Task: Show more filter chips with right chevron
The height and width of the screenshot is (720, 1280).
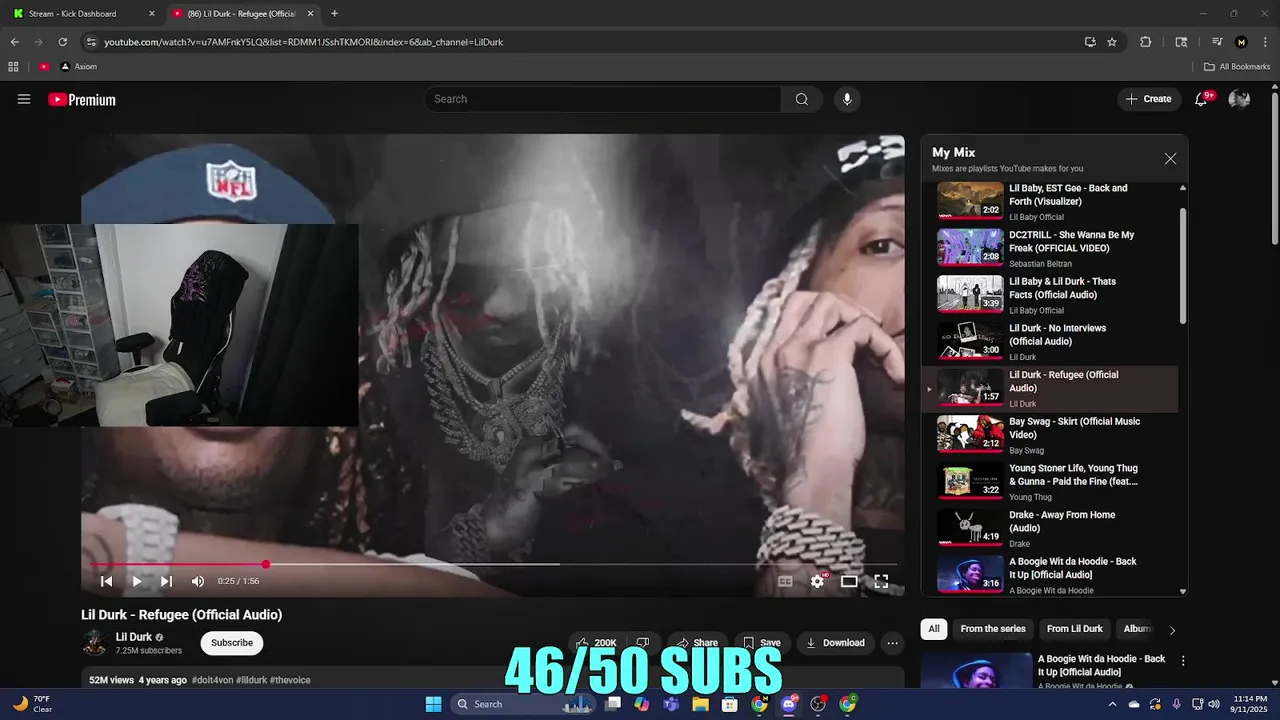Action: [x=1172, y=630]
